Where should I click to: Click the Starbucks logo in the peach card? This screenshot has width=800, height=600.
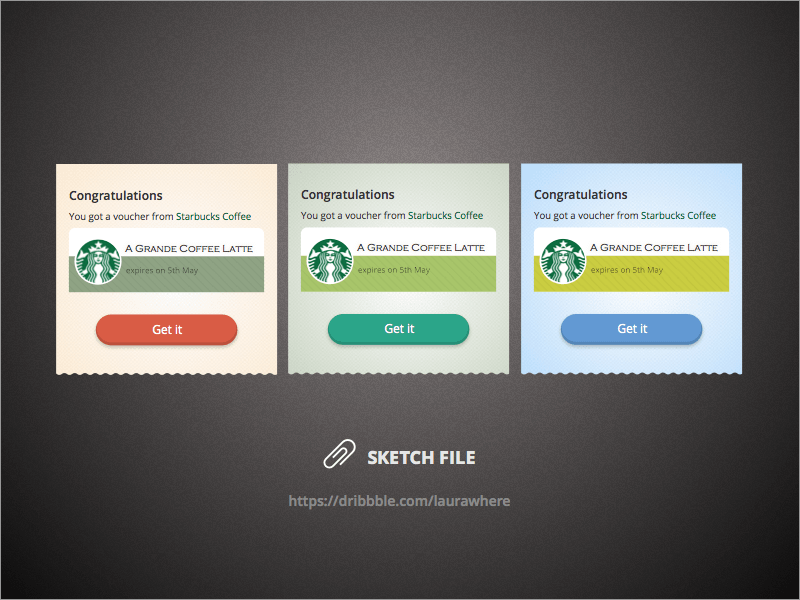pyautogui.click(x=98, y=261)
